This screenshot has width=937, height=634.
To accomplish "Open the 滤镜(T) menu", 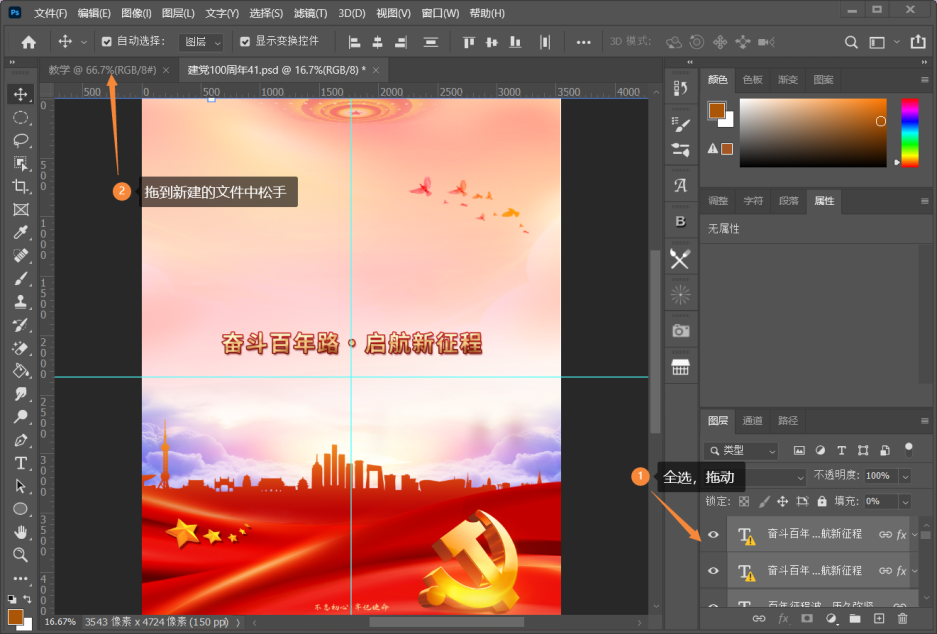I will tap(310, 13).
